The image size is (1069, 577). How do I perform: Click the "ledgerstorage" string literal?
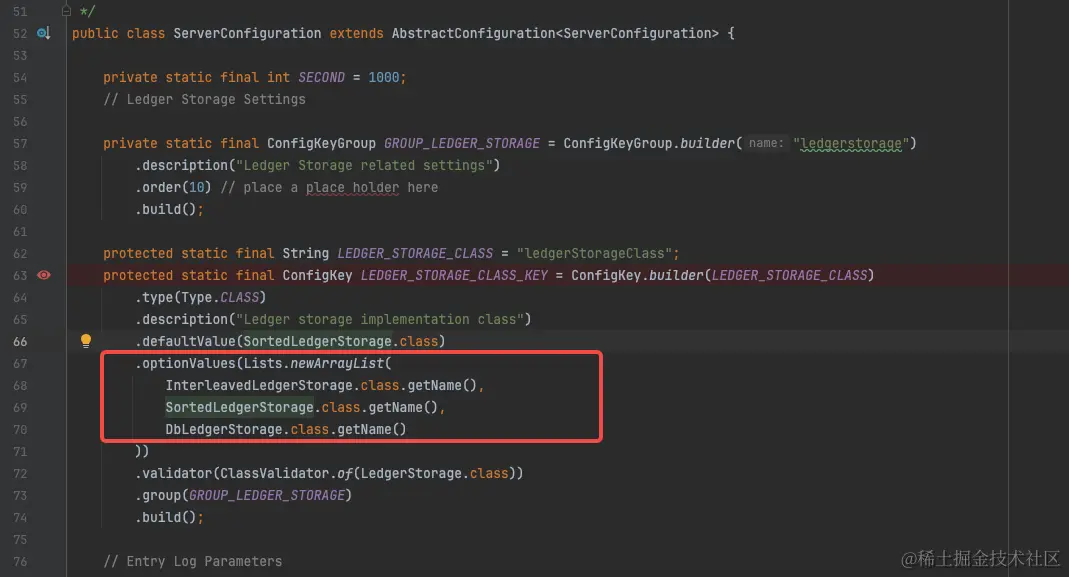(x=851, y=143)
